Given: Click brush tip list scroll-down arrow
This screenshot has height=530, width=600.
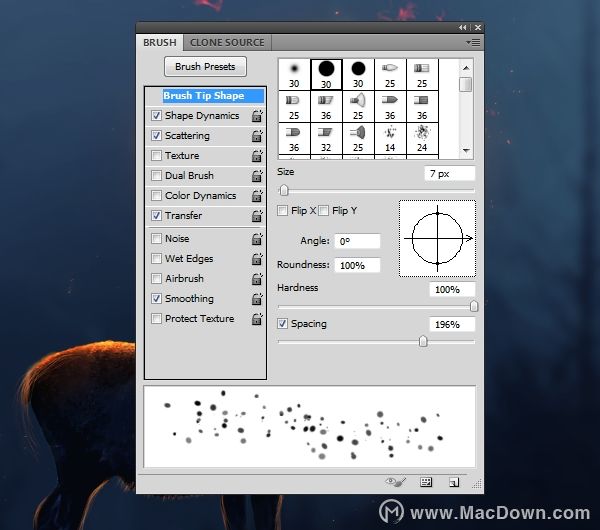Looking at the screenshot, I should 466,150.
